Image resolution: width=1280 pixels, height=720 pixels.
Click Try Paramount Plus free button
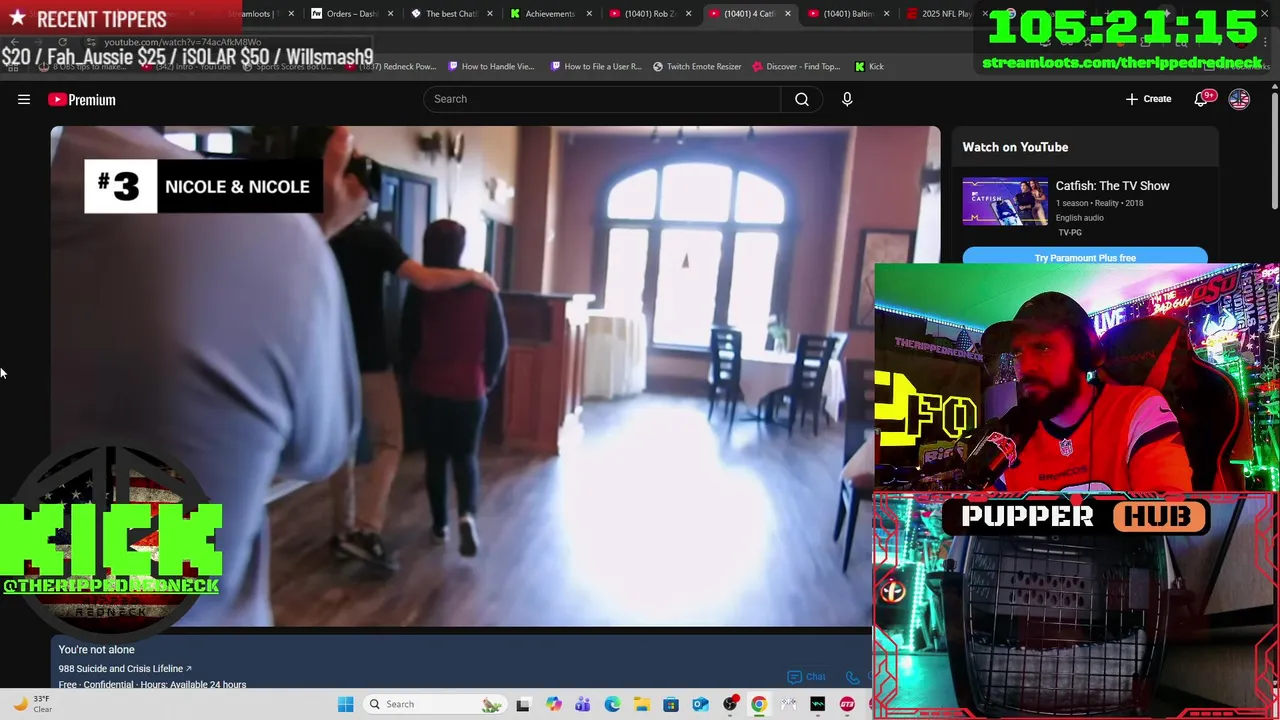pos(1085,257)
